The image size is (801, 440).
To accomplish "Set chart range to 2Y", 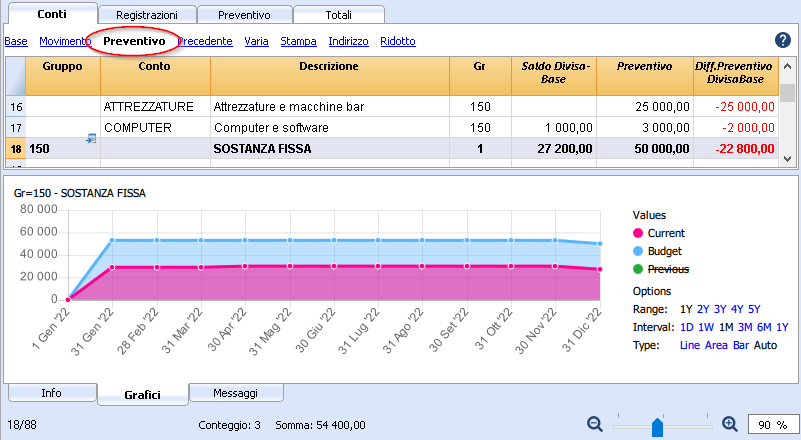I will tap(703, 309).
